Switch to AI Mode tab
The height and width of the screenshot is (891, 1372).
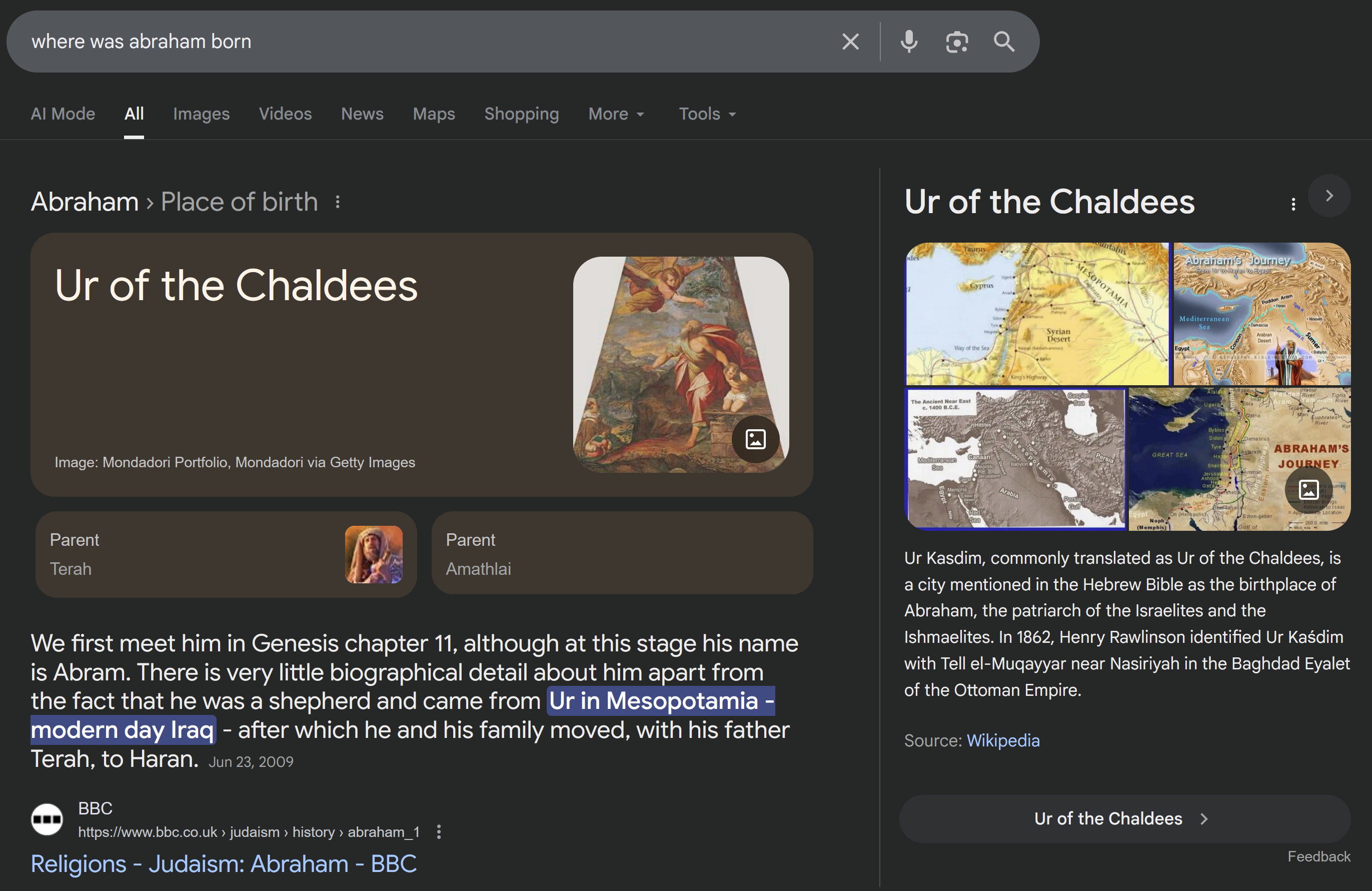pos(63,114)
